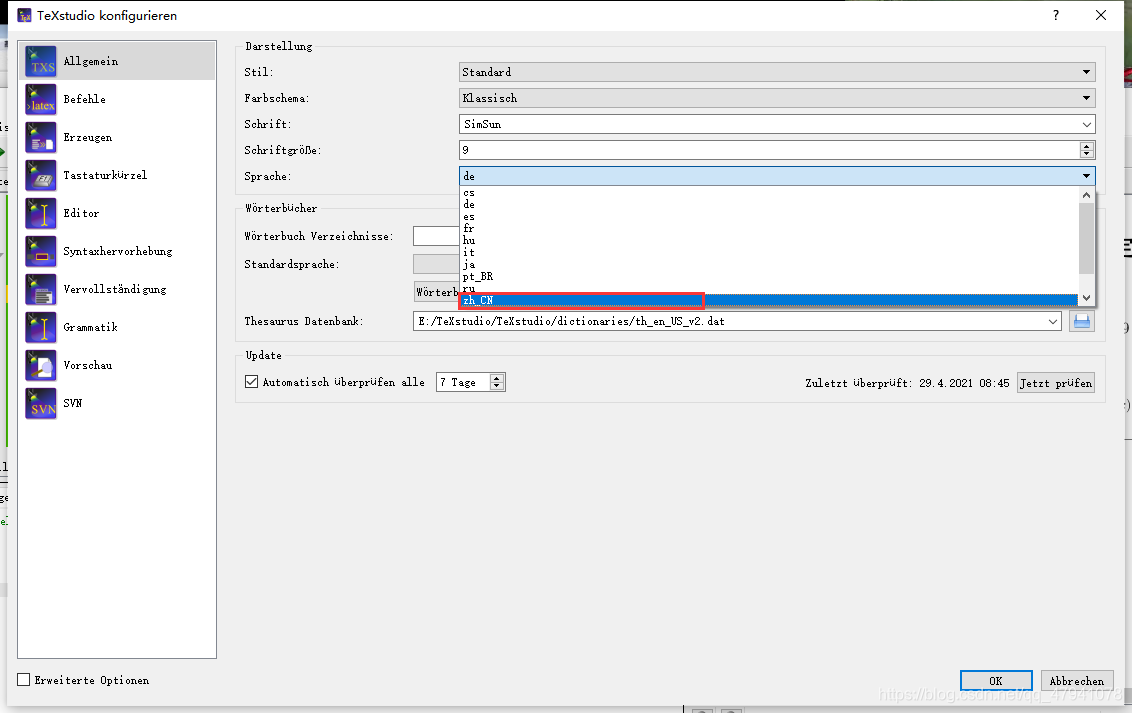The height and width of the screenshot is (713, 1132).
Task: Open the Vorschau settings page
Action: pyautogui.click(x=118, y=365)
